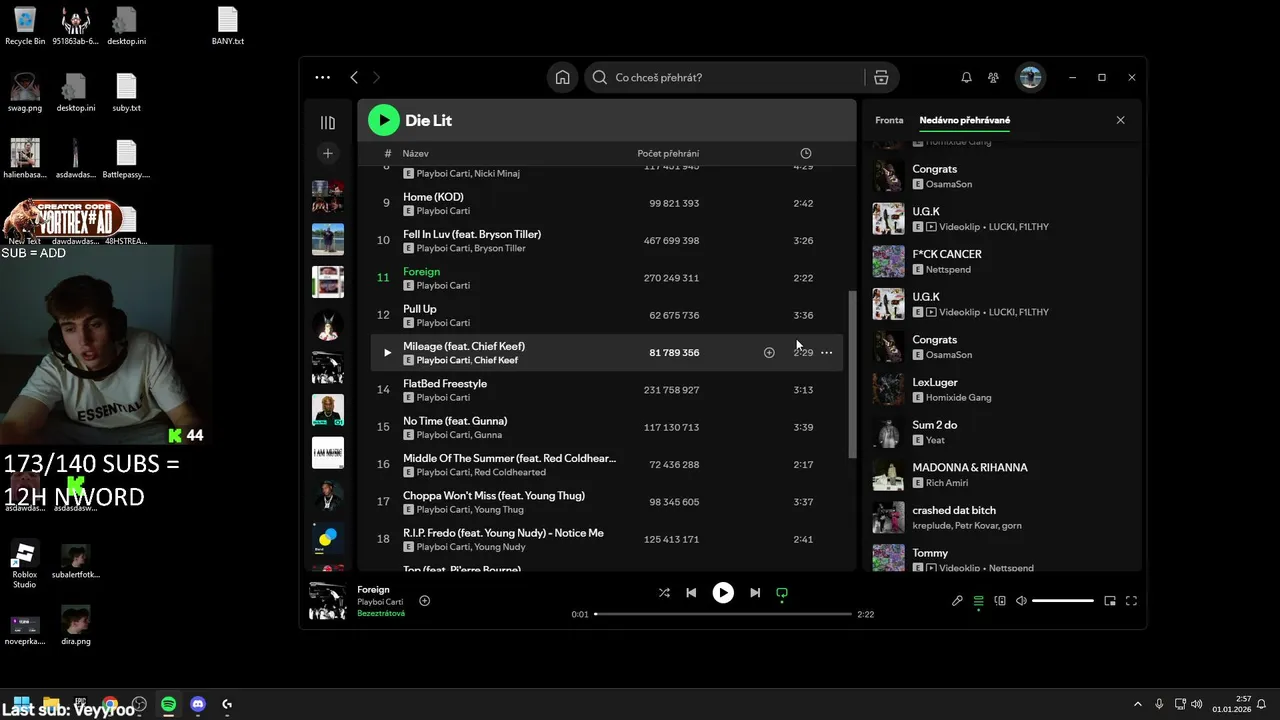Image resolution: width=1280 pixels, height=720 pixels.
Task: Go forward with the right arrow
Action: pyautogui.click(x=377, y=77)
